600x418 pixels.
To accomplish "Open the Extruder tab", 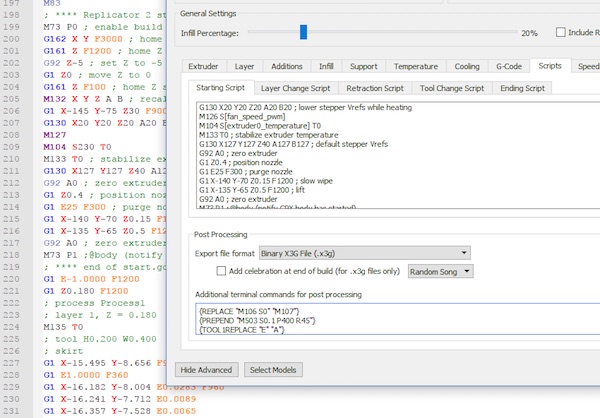I will coord(203,66).
